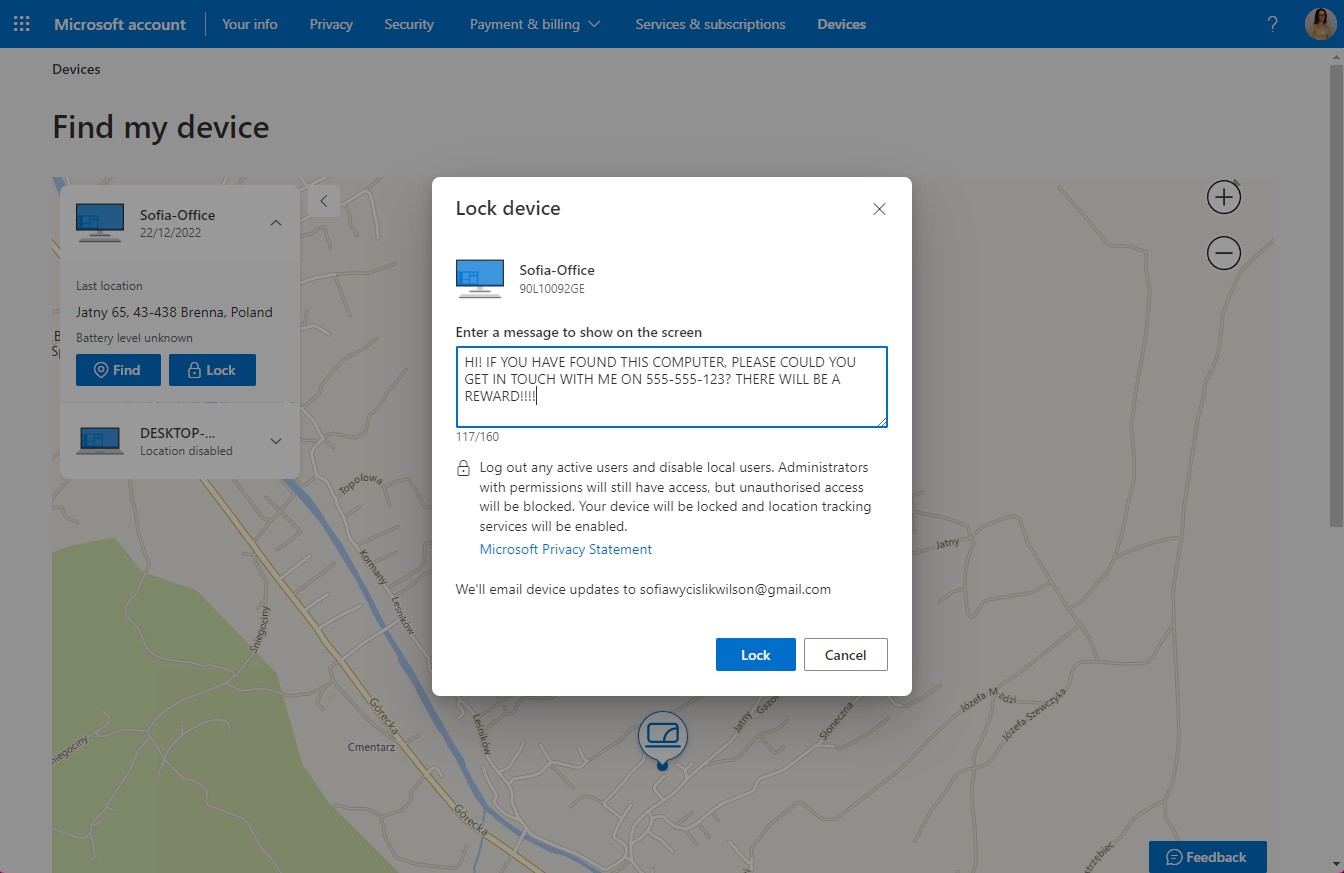Open the Microsoft apps launcher grid

coord(21,24)
